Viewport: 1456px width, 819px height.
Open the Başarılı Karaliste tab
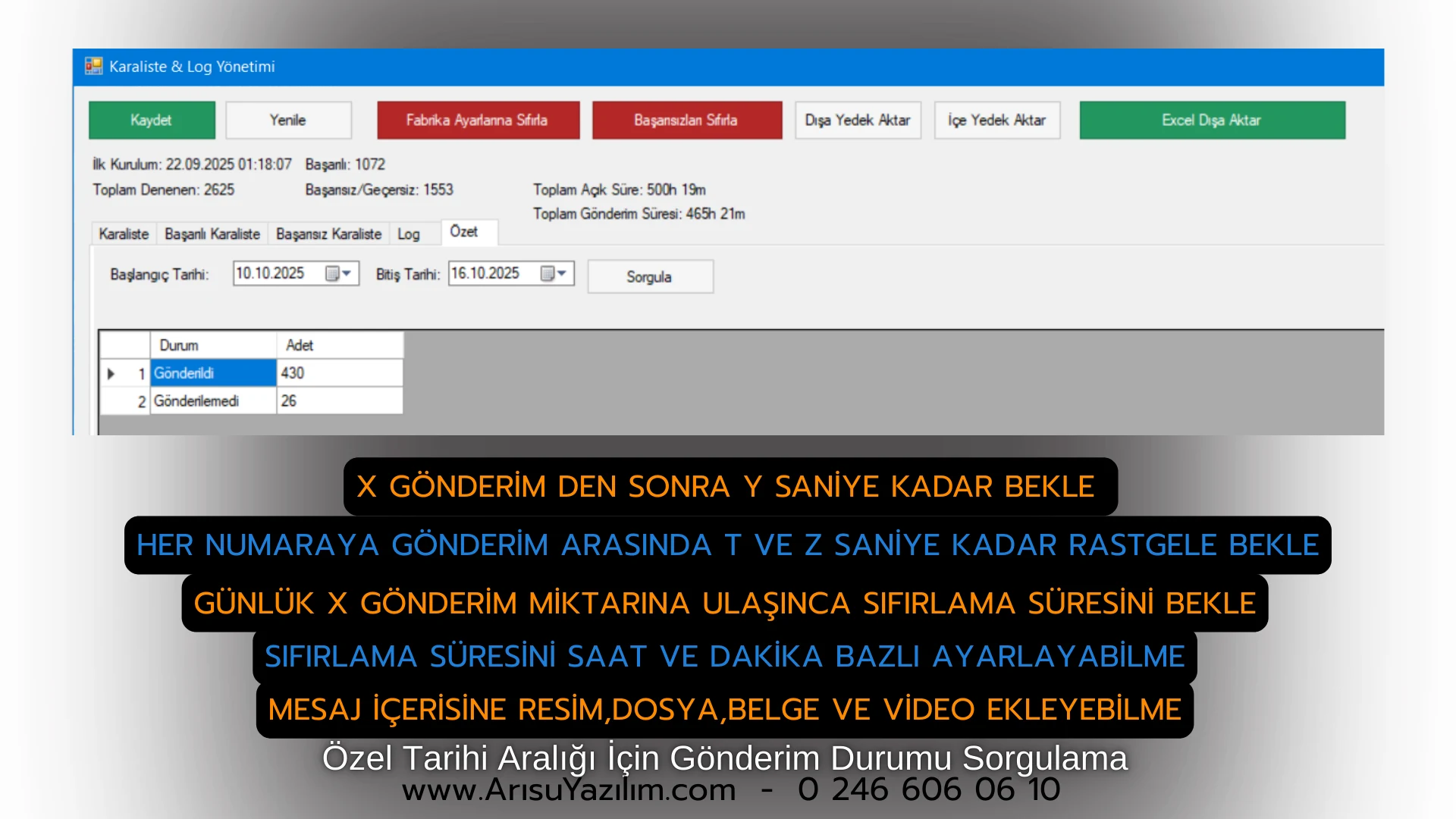[x=212, y=234]
